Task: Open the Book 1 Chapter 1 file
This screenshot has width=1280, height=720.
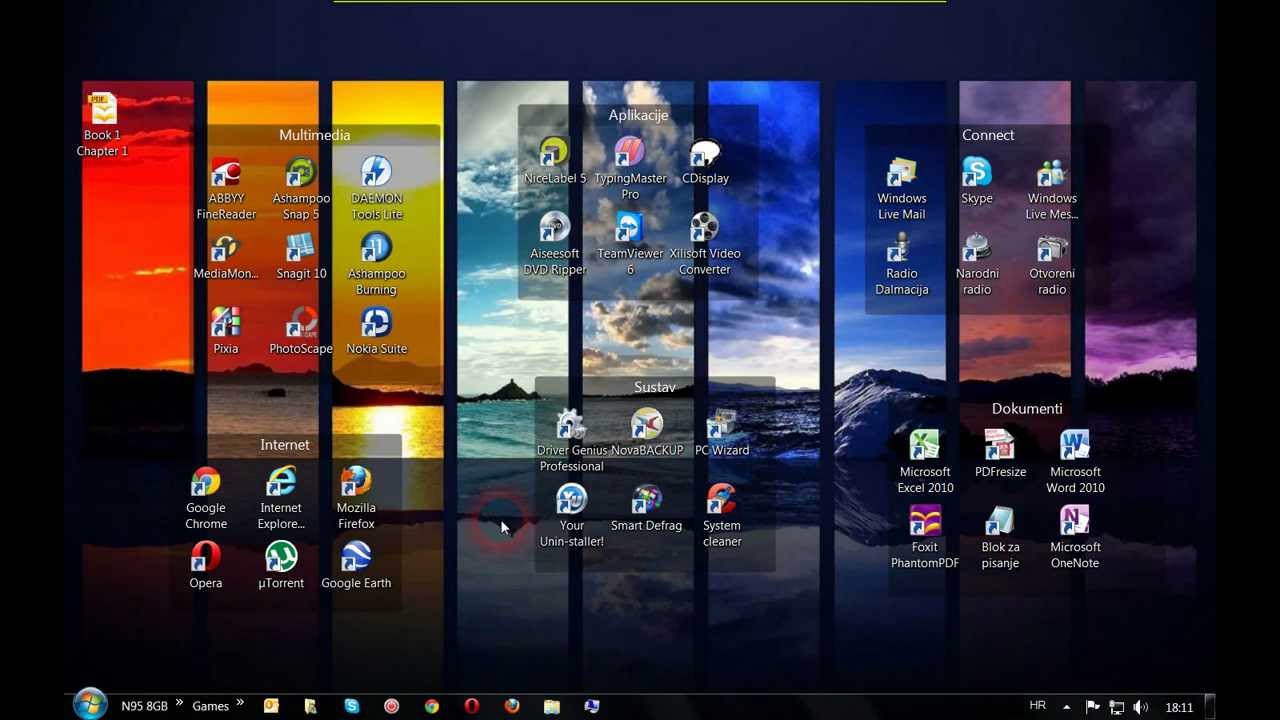Action: (x=102, y=125)
